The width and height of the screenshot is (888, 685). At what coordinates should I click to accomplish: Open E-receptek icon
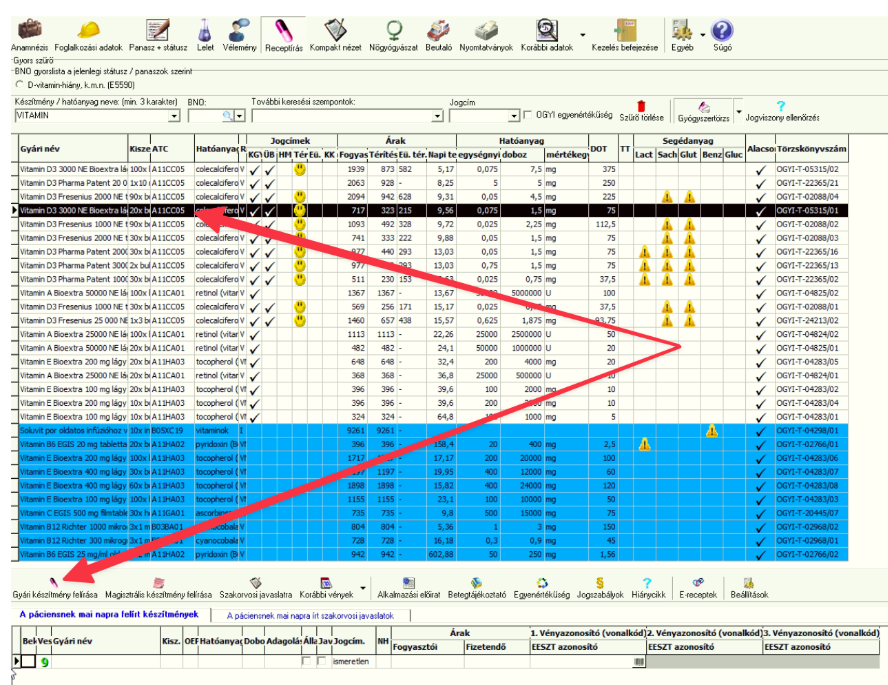tap(698, 583)
